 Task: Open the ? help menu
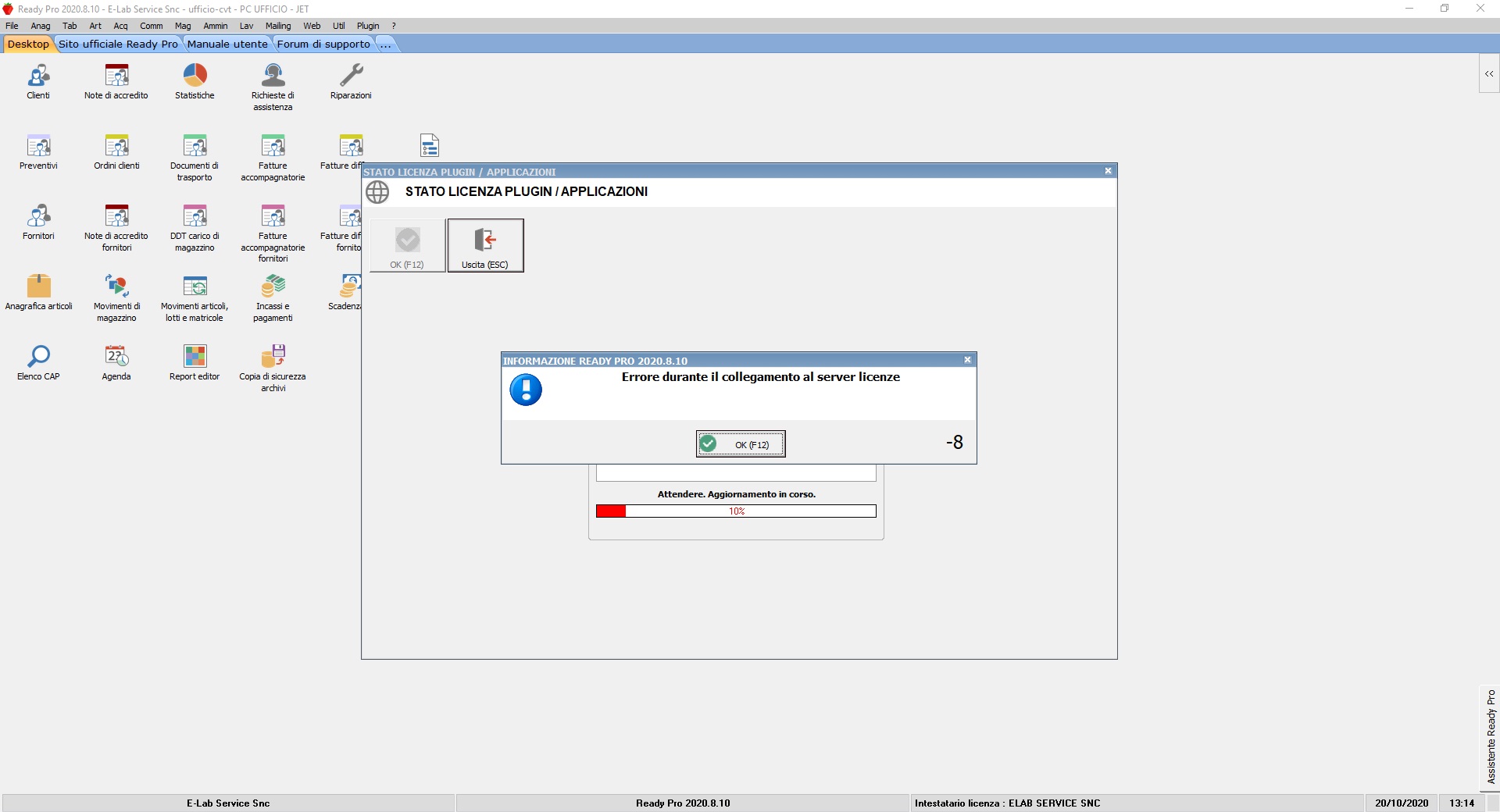tap(394, 26)
